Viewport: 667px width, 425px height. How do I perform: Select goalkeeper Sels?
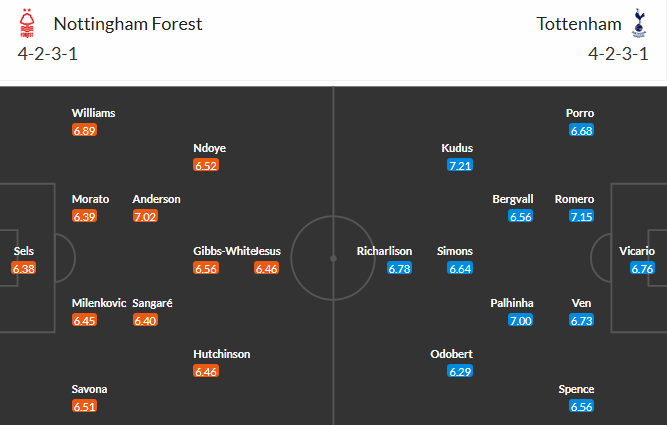pyautogui.click(x=23, y=251)
